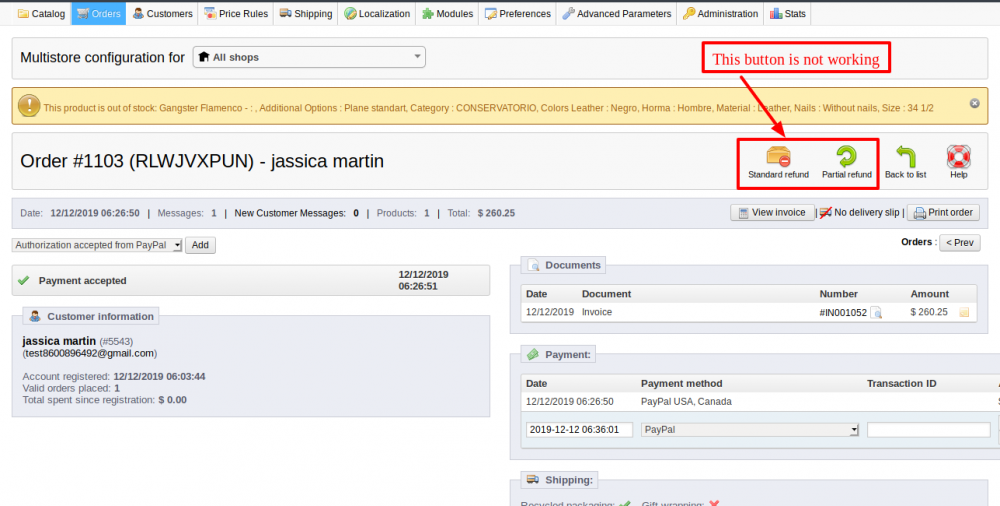Open customer jassica martin profile link
This screenshot has width=1000, height=506.
[x=59, y=341]
